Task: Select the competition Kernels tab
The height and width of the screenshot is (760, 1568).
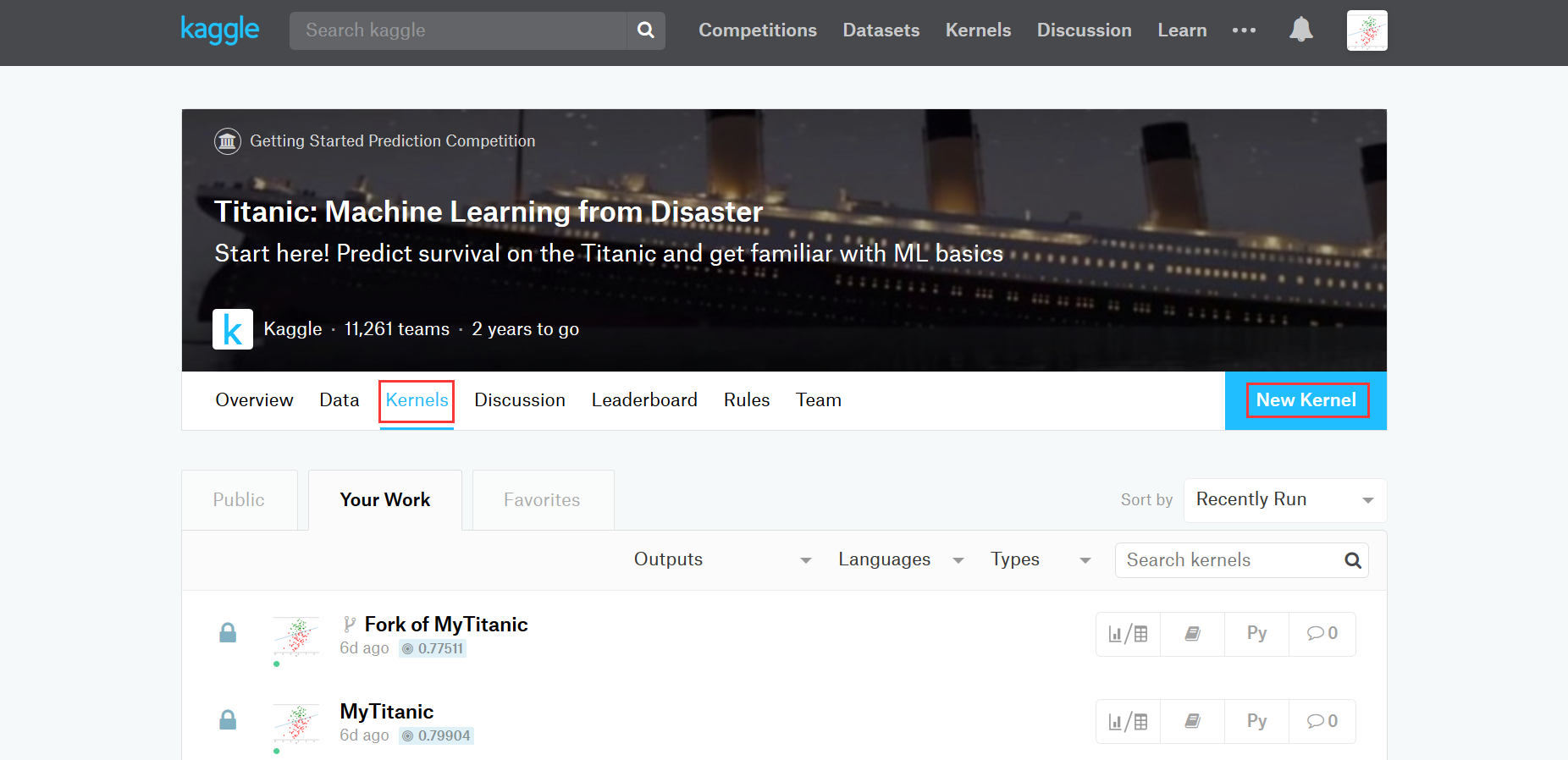Action: click(x=417, y=400)
